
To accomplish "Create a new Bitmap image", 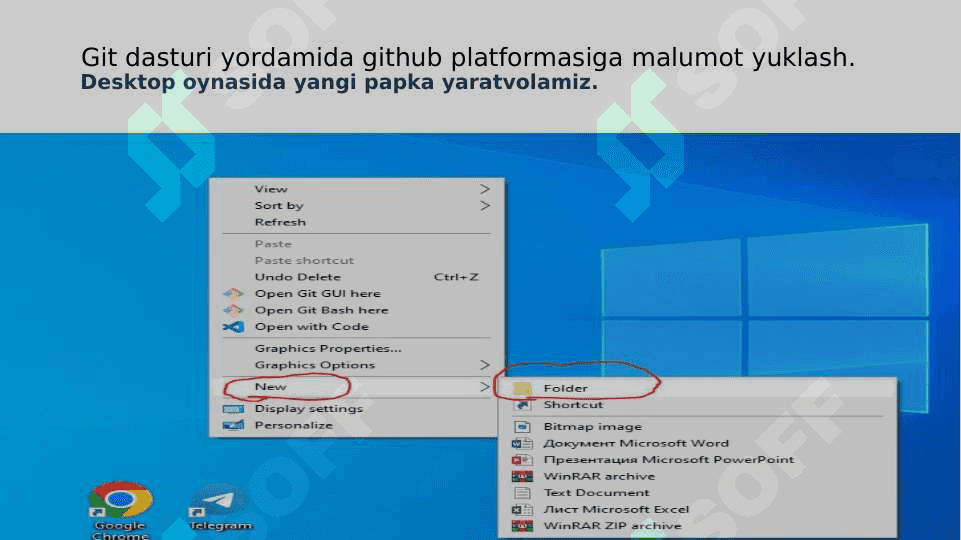I will tap(698, 427).
